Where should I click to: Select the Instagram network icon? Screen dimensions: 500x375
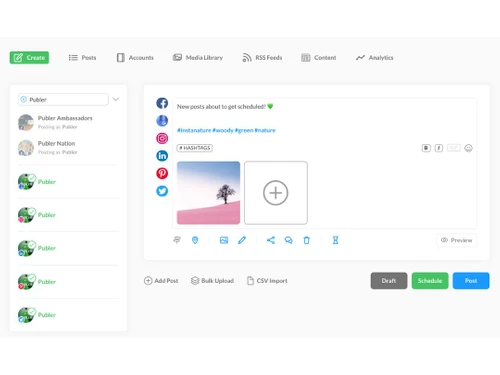(162, 138)
